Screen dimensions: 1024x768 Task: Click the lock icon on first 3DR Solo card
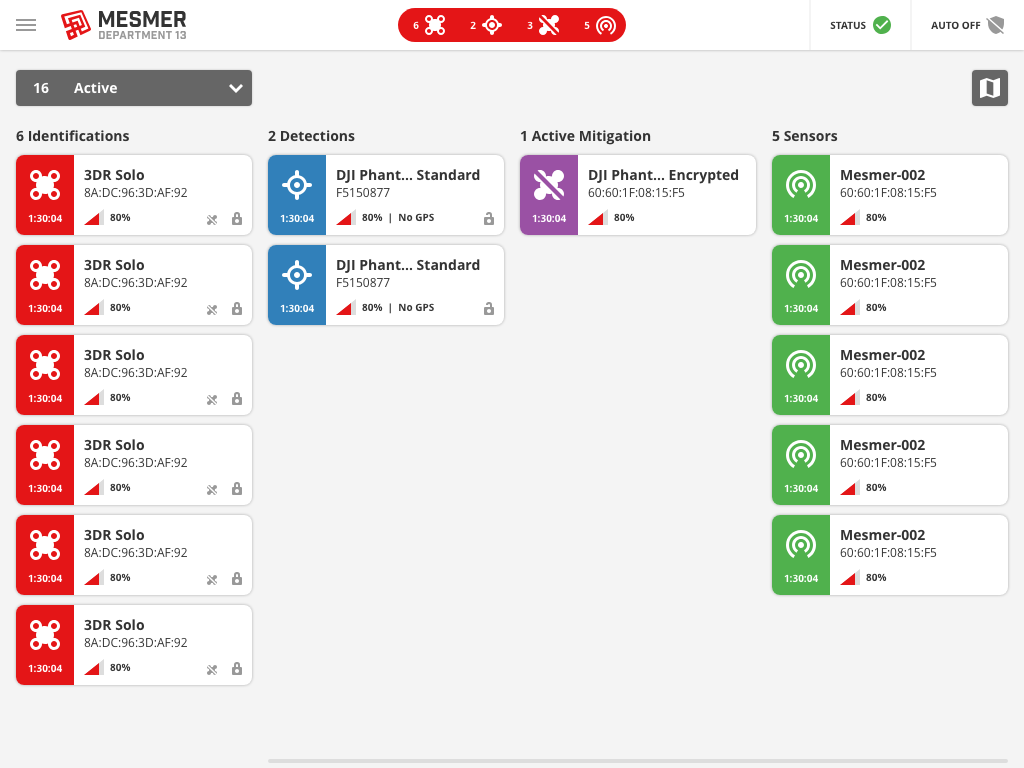(237, 218)
